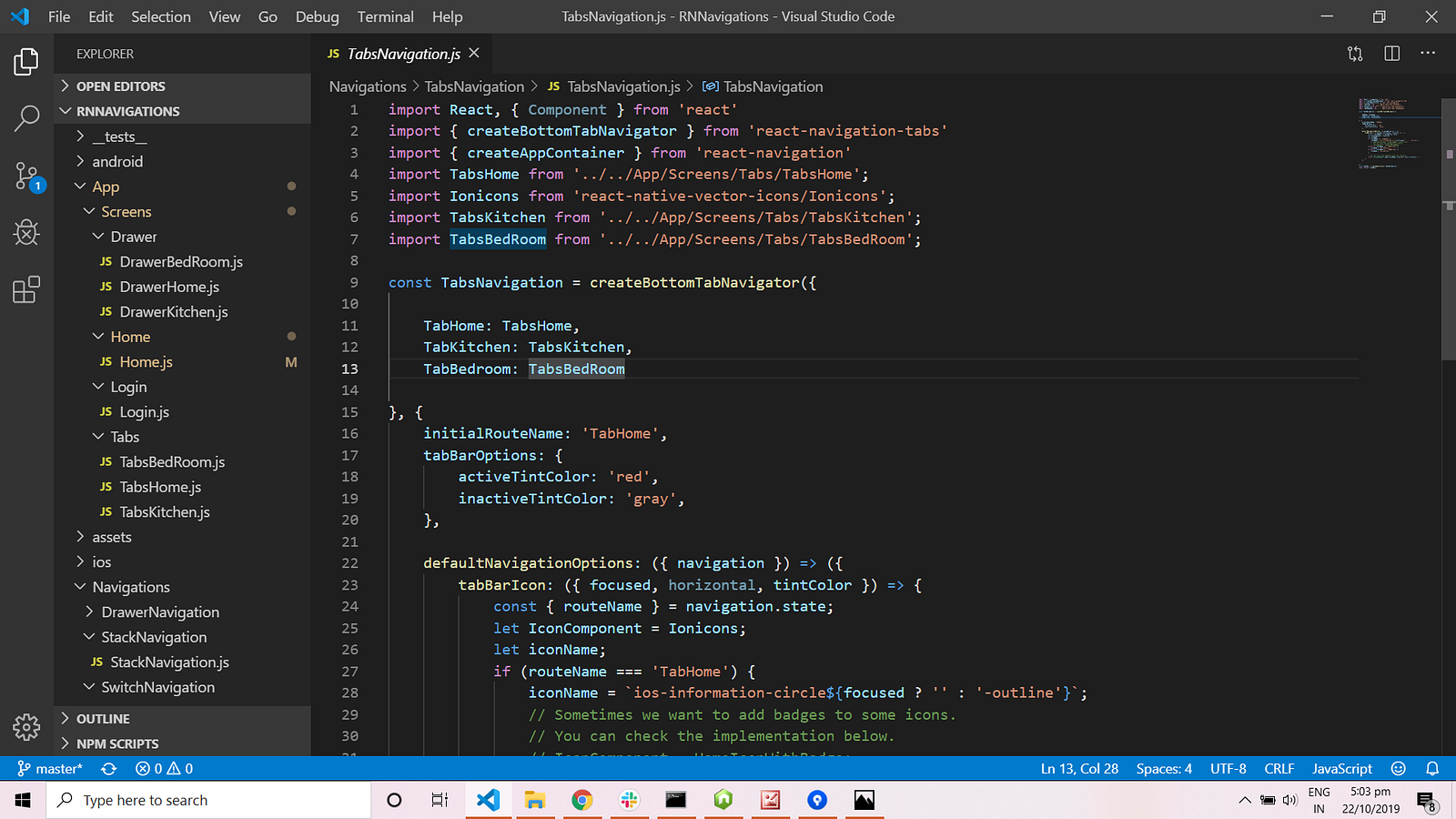Collapse the Tabs folder in explorer
The height and width of the screenshot is (819, 1456).
[182, 437]
